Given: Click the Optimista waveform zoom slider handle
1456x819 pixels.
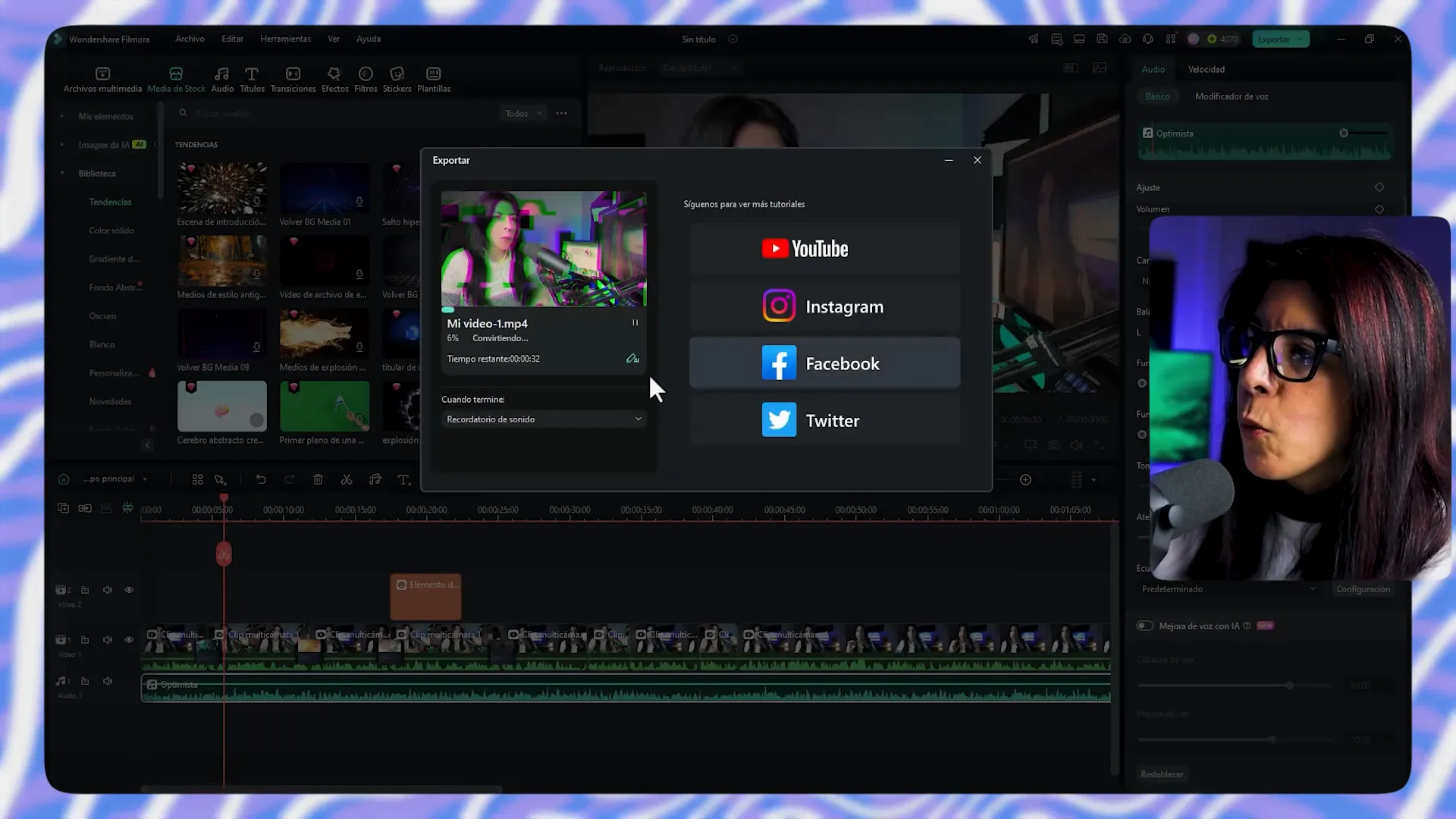Looking at the screenshot, I should [x=1344, y=133].
